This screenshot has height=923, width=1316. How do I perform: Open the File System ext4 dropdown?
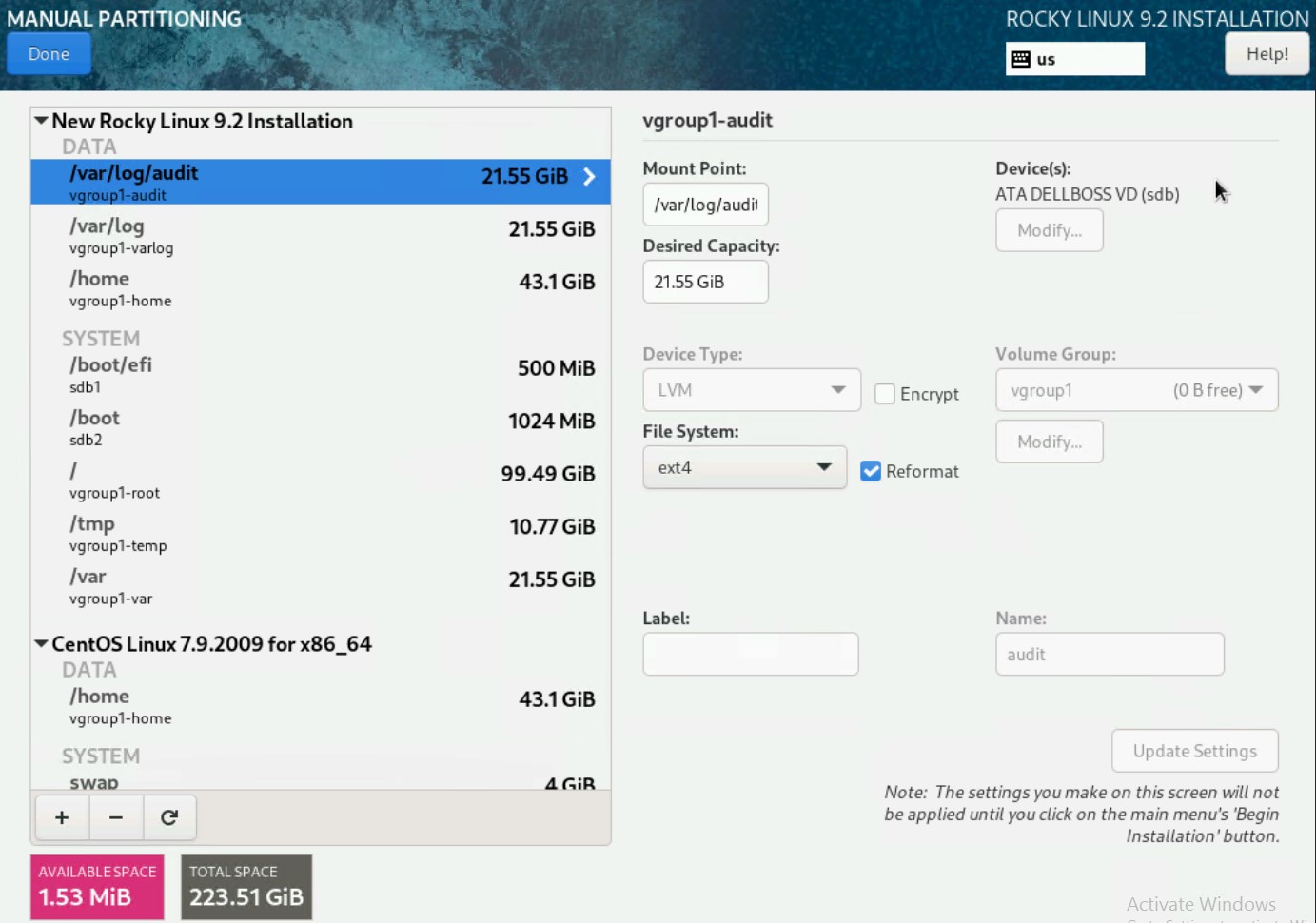(x=744, y=468)
